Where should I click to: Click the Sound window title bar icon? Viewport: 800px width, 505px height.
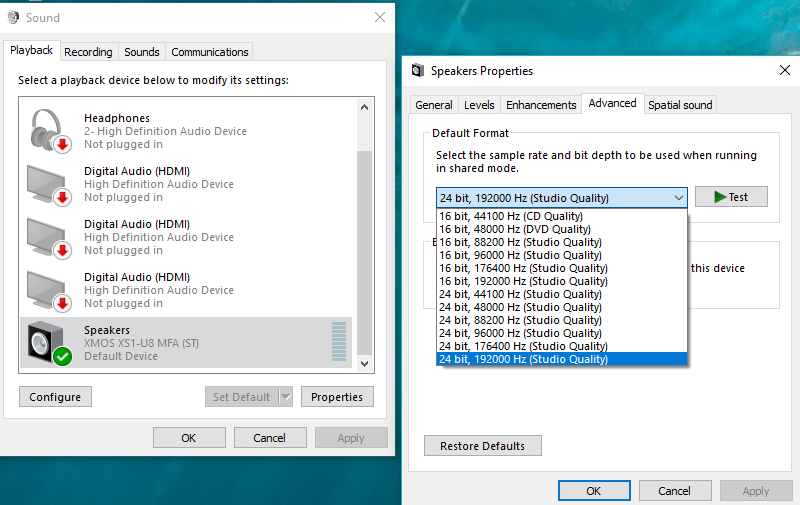(13, 17)
